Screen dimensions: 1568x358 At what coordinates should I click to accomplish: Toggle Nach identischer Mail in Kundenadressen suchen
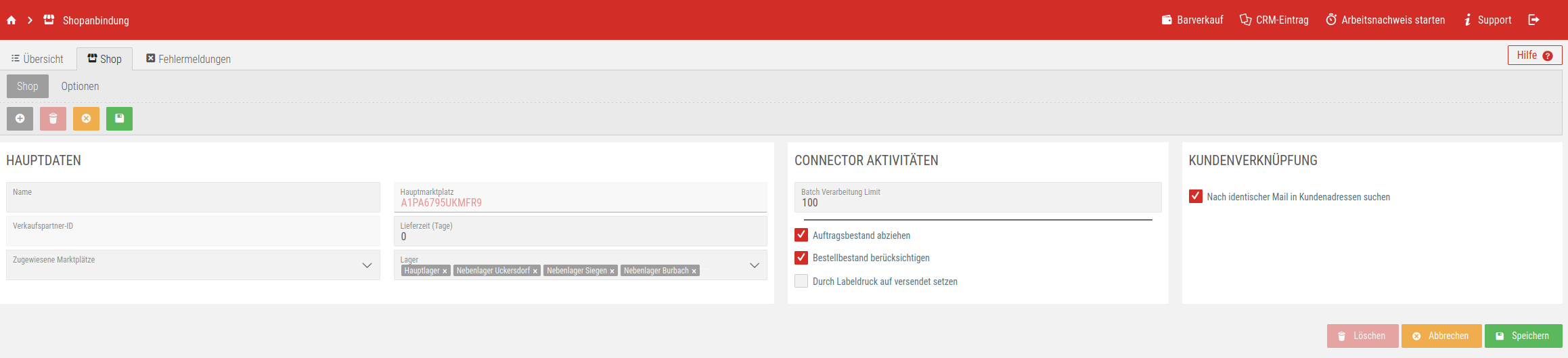pyautogui.click(x=1196, y=196)
